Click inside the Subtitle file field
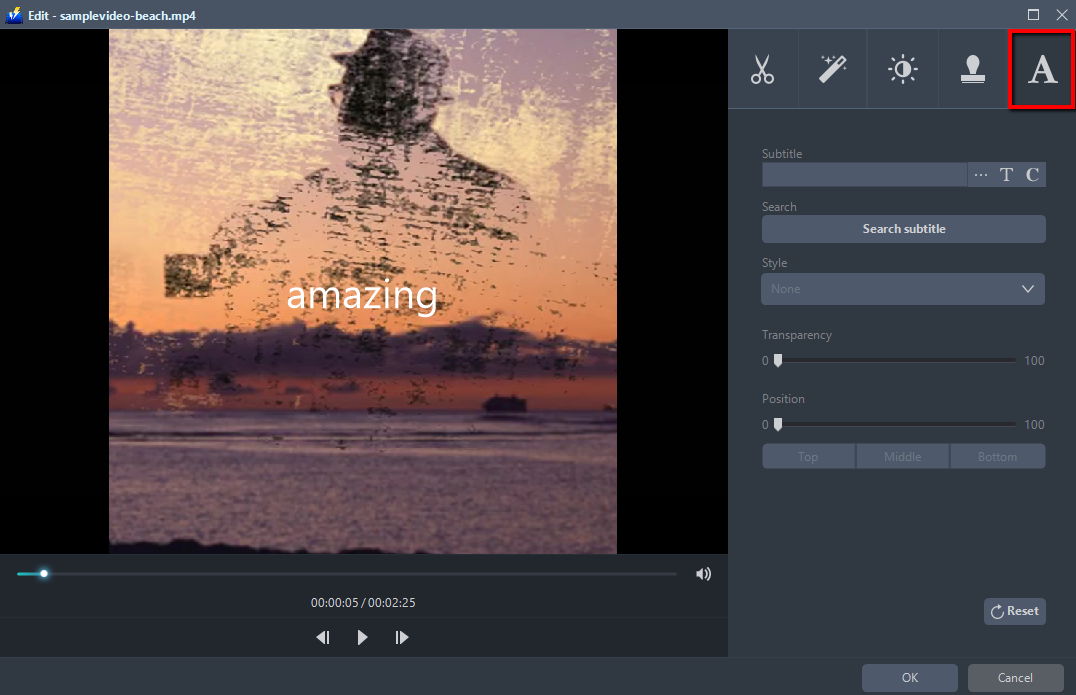 click(x=864, y=175)
